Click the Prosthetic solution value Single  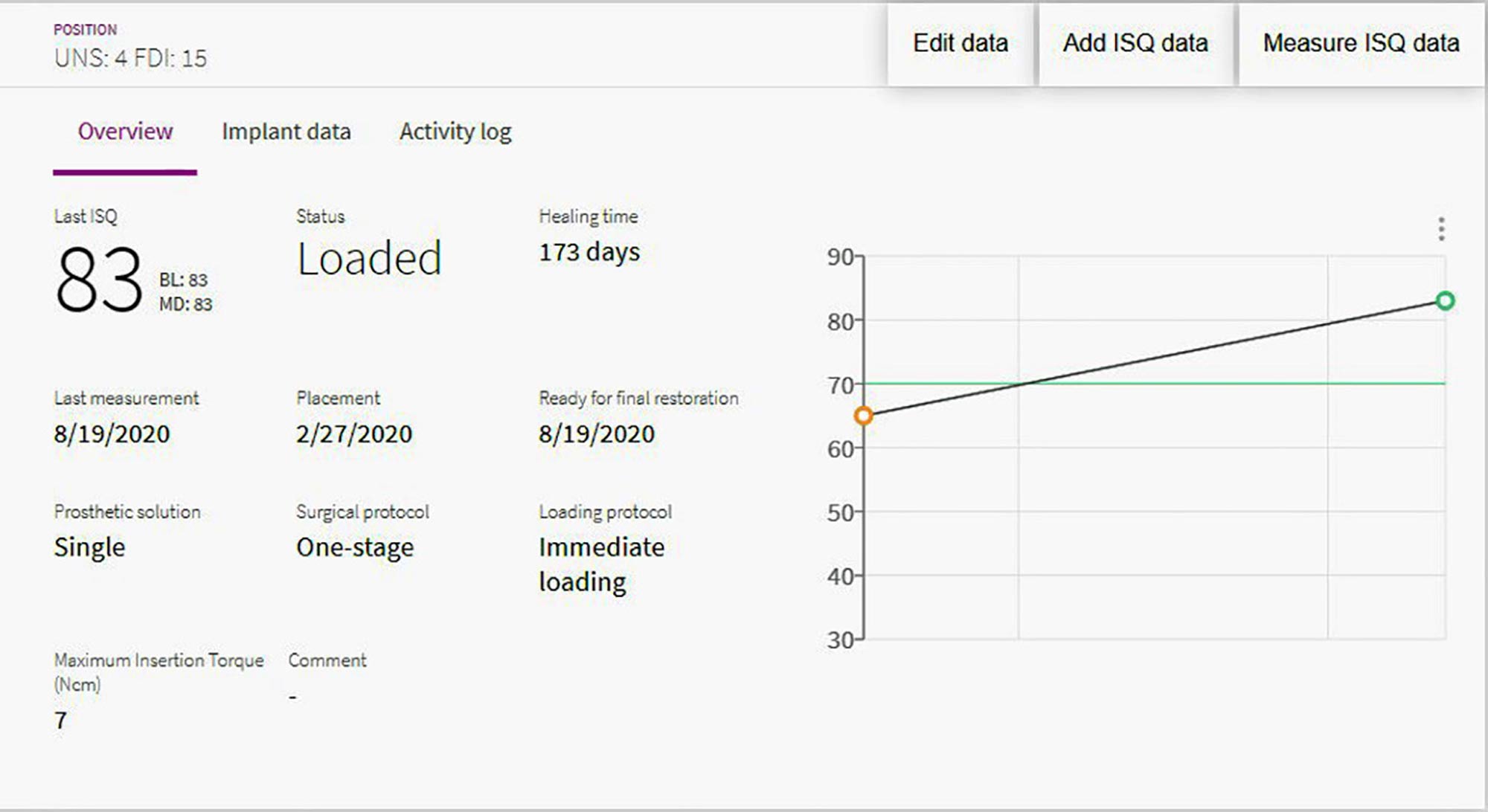point(89,548)
